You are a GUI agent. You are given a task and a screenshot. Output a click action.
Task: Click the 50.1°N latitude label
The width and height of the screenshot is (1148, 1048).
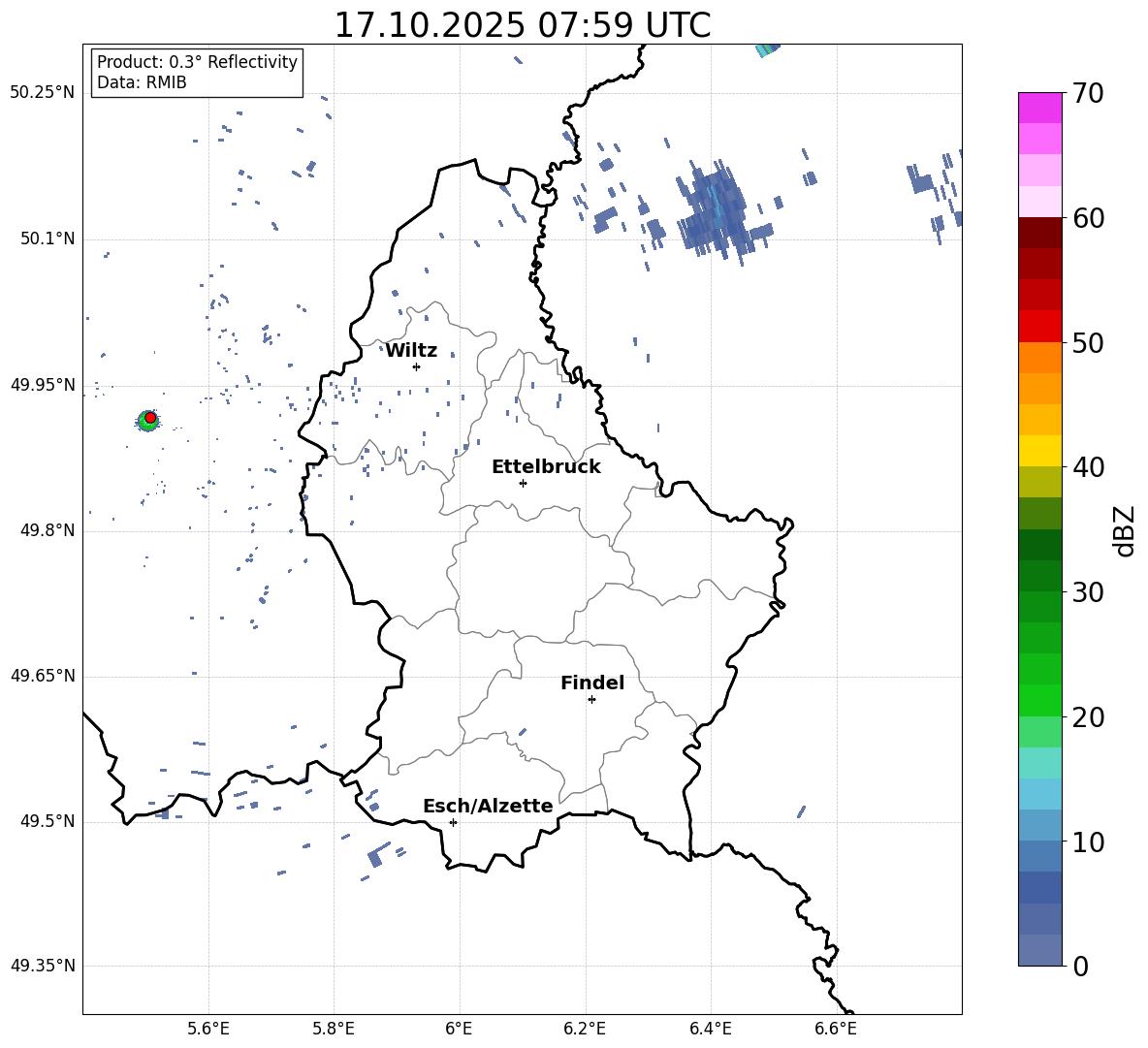point(47,239)
